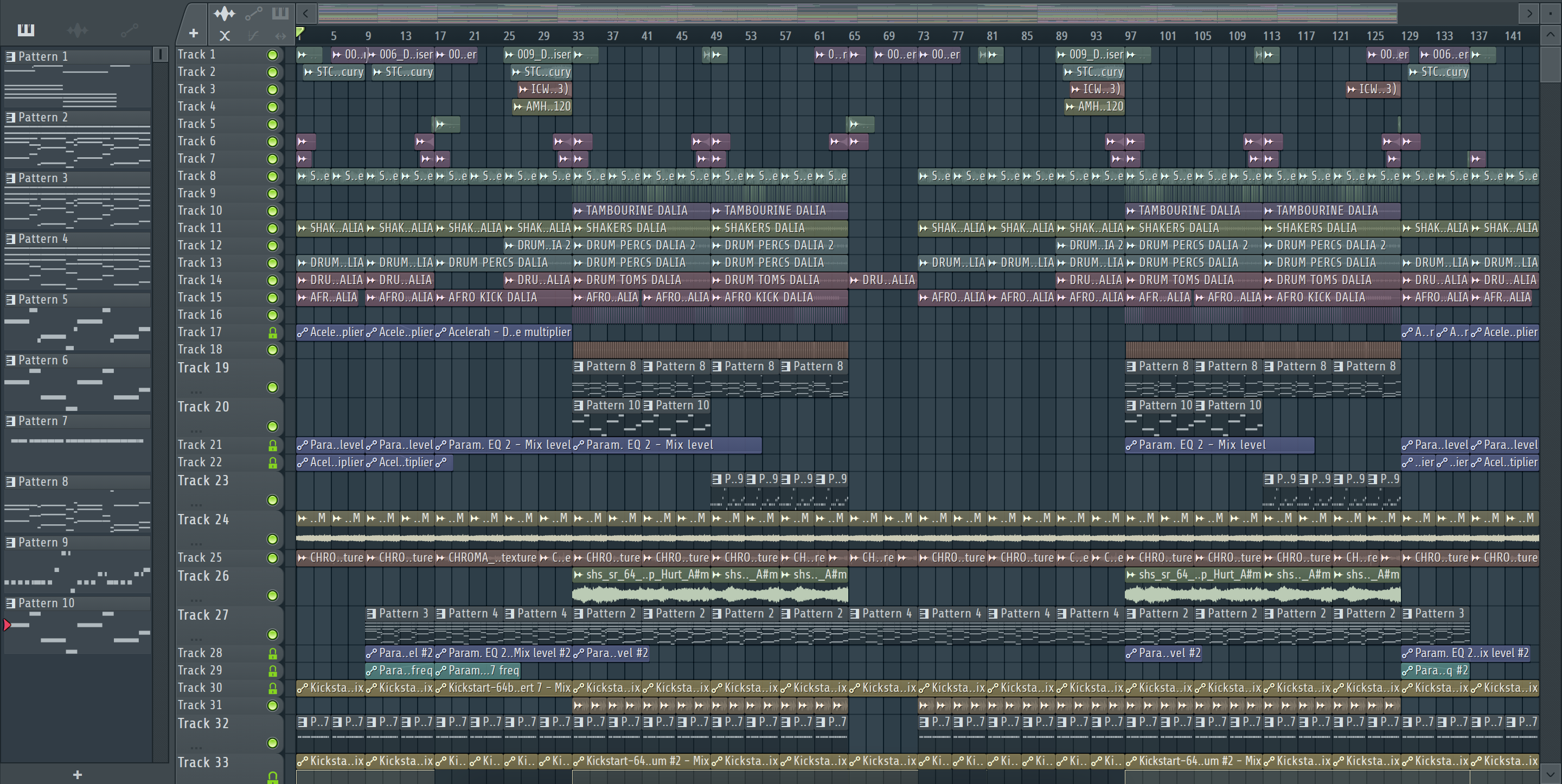
Task: Show audio clips in the picker panel
Action: (78, 29)
